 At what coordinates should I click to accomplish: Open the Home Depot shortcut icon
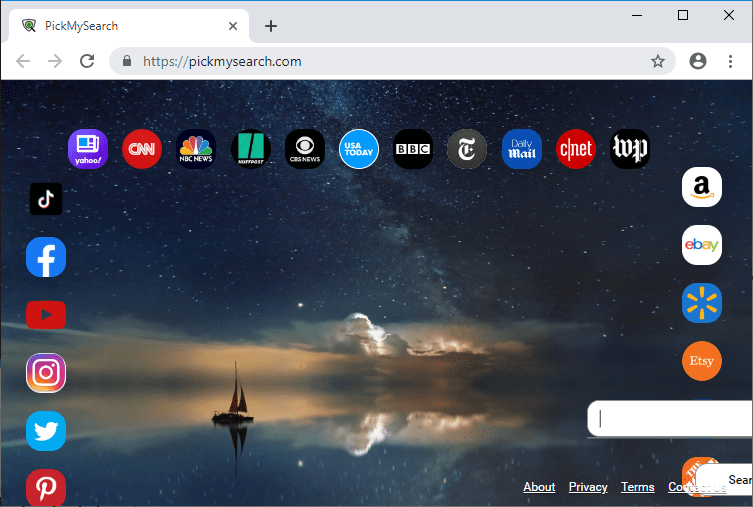click(691, 473)
